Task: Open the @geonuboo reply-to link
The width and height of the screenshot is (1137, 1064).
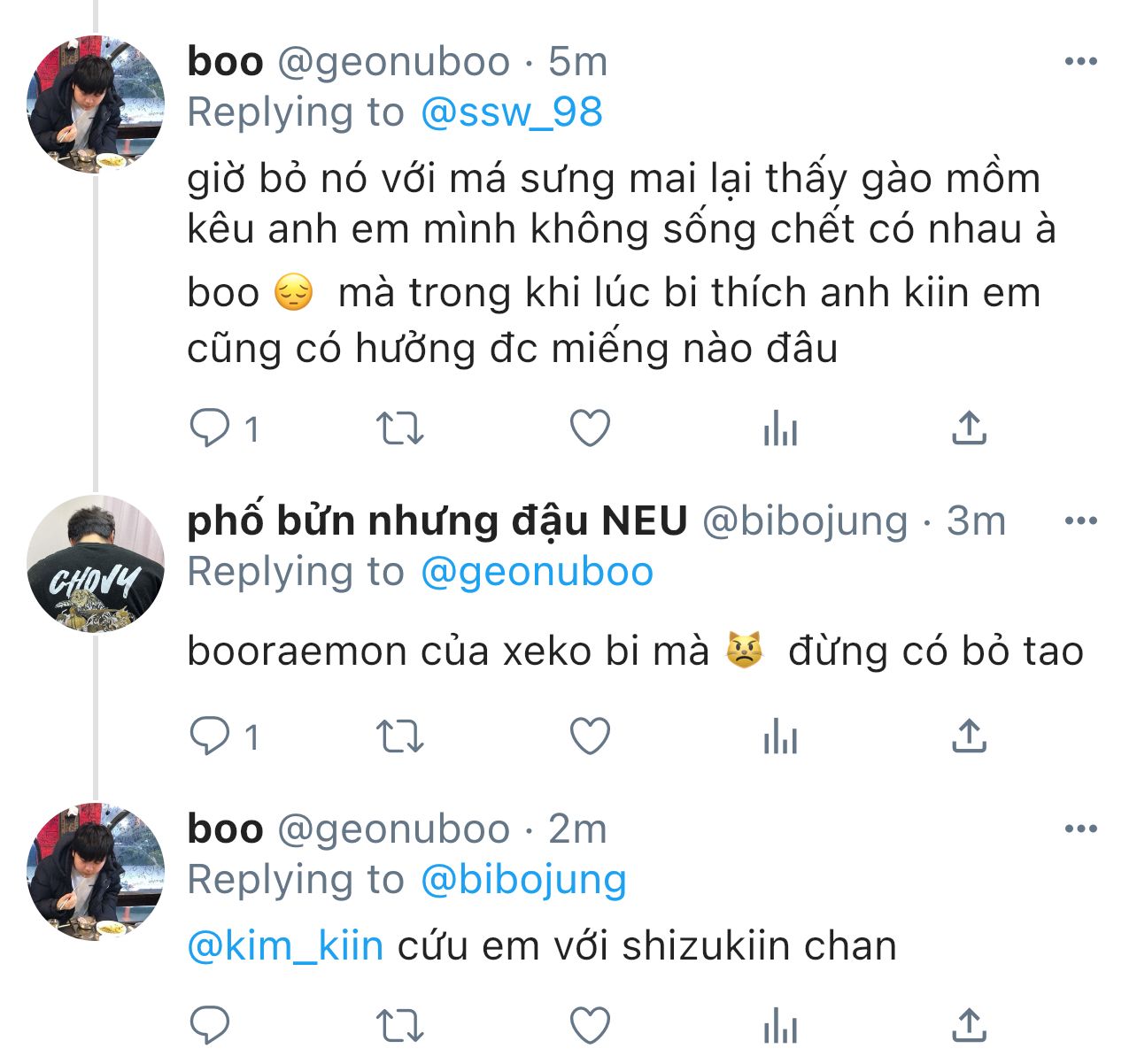Action: click(537, 572)
